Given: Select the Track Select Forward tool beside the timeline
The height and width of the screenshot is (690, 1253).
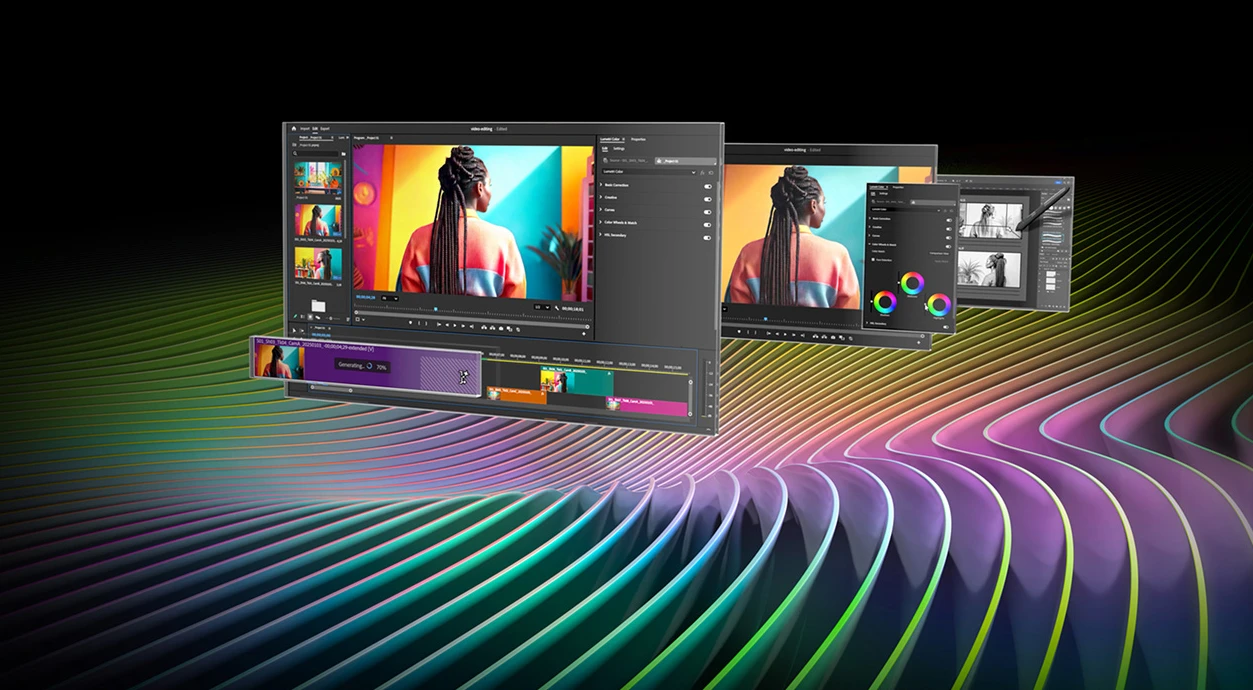Looking at the screenshot, I should point(302,330).
